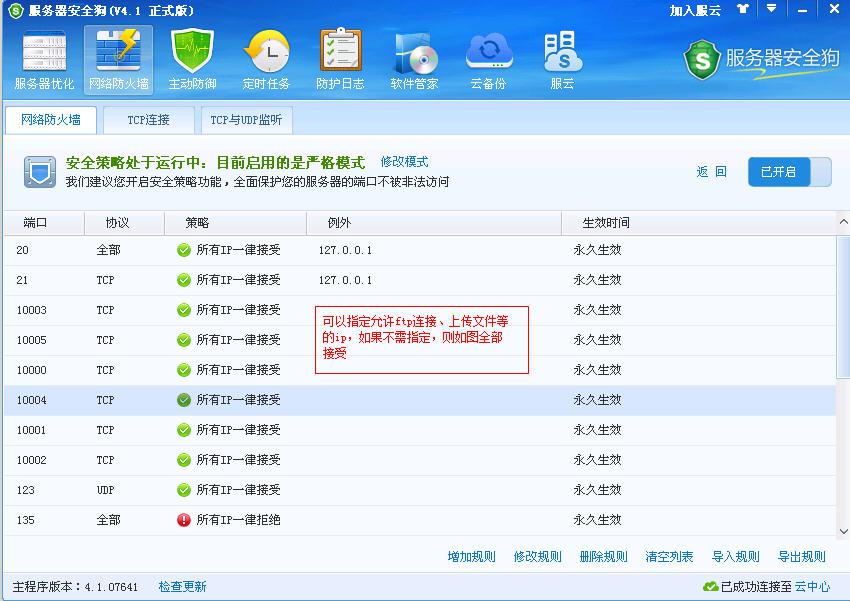This screenshot has height=601, width=850.
Task: Click green status icon for port 10003
Action: [184, 310]
